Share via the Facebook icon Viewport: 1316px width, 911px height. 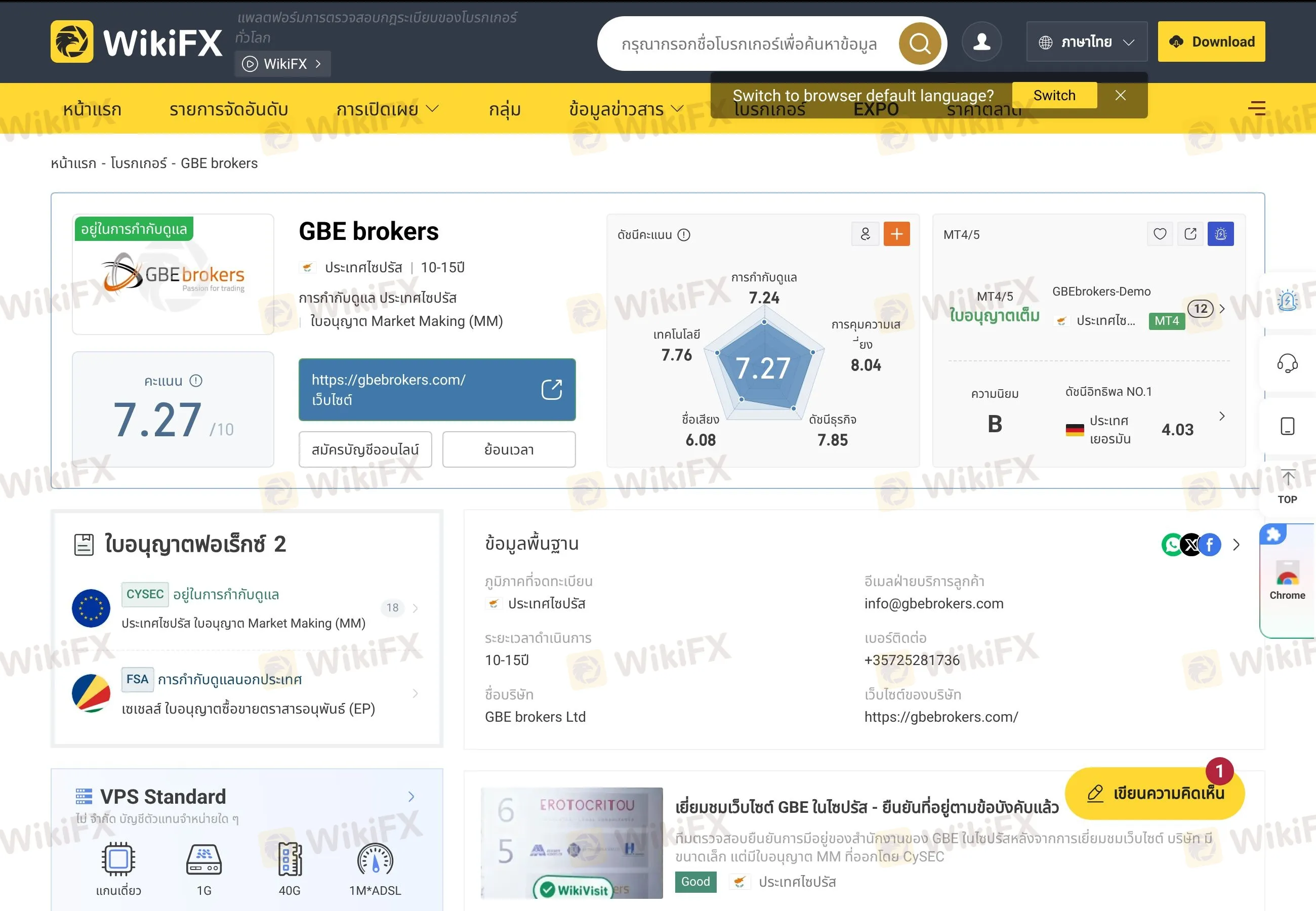[1210, 545]
